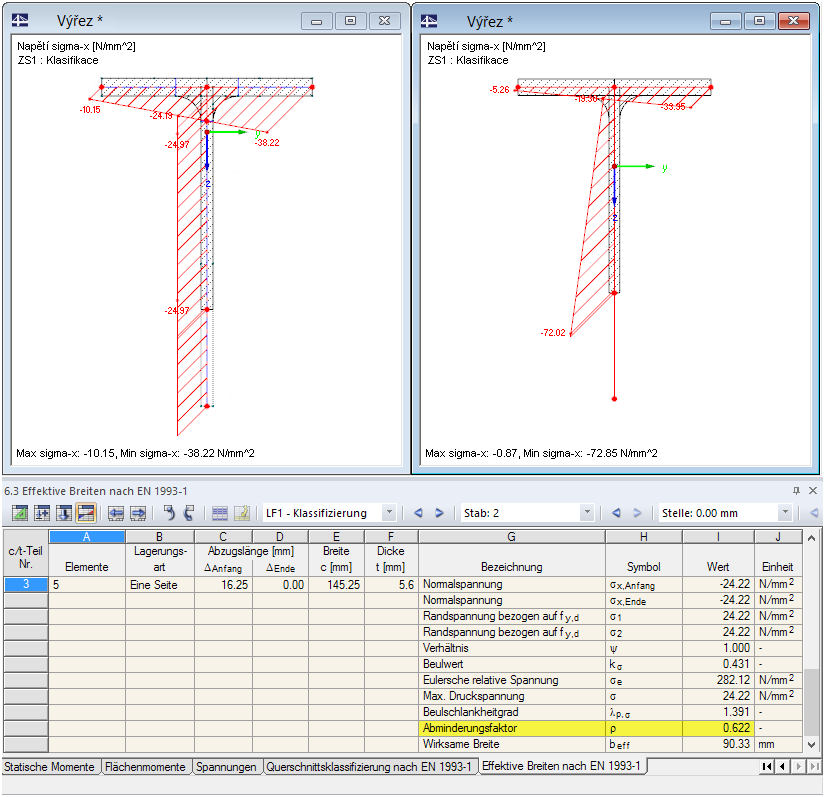Click the Beulschlankheitgrad row label
This screenshot has height=797, width=825.
[x=511, y=712]
